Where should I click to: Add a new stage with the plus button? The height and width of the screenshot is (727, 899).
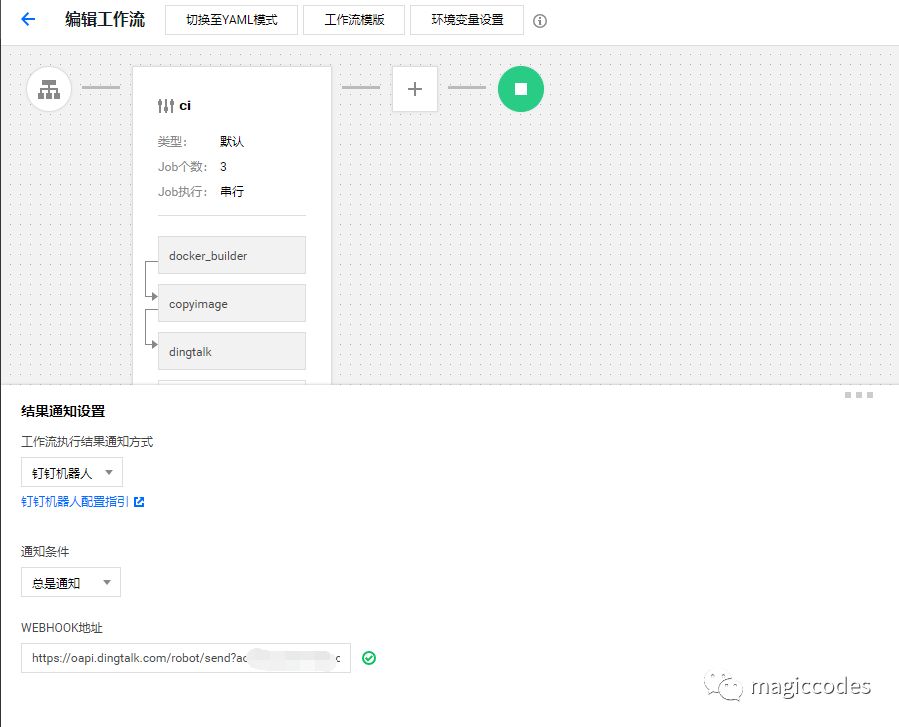pos(415,89)
